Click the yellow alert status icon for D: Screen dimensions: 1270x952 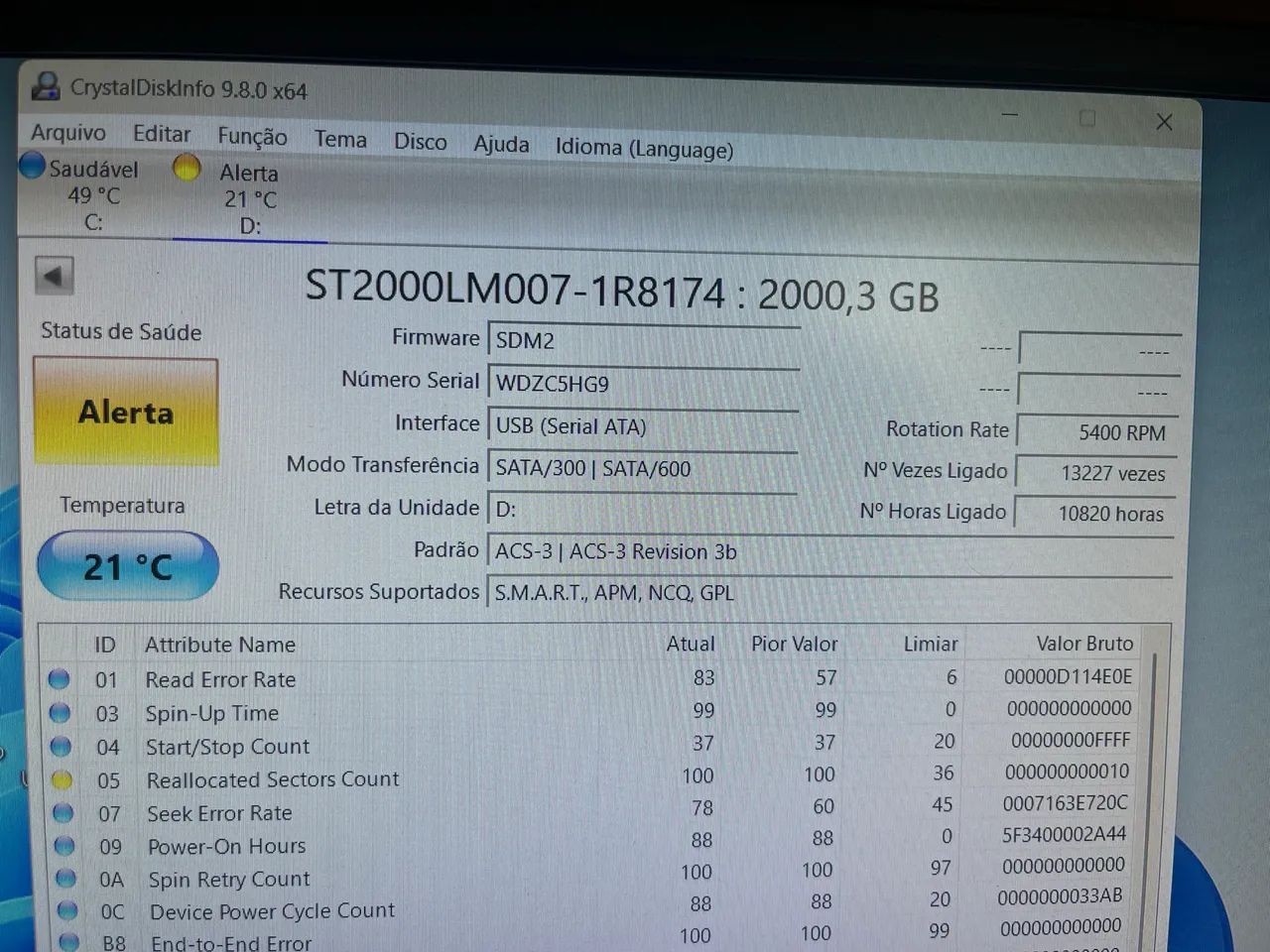[x=187, y=169]
